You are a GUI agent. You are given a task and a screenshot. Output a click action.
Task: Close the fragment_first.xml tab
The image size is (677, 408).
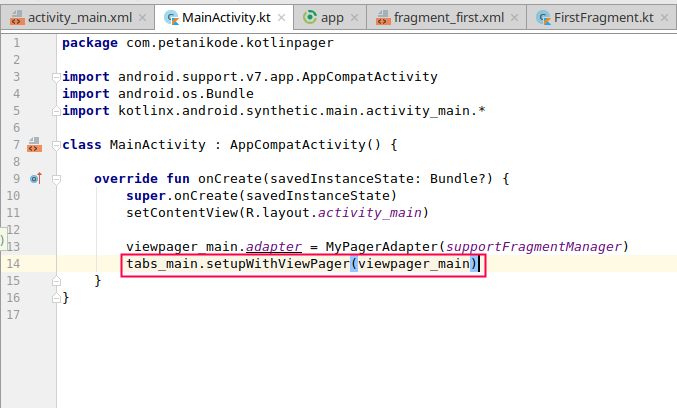pyautogui.click(x=516, y=17)
